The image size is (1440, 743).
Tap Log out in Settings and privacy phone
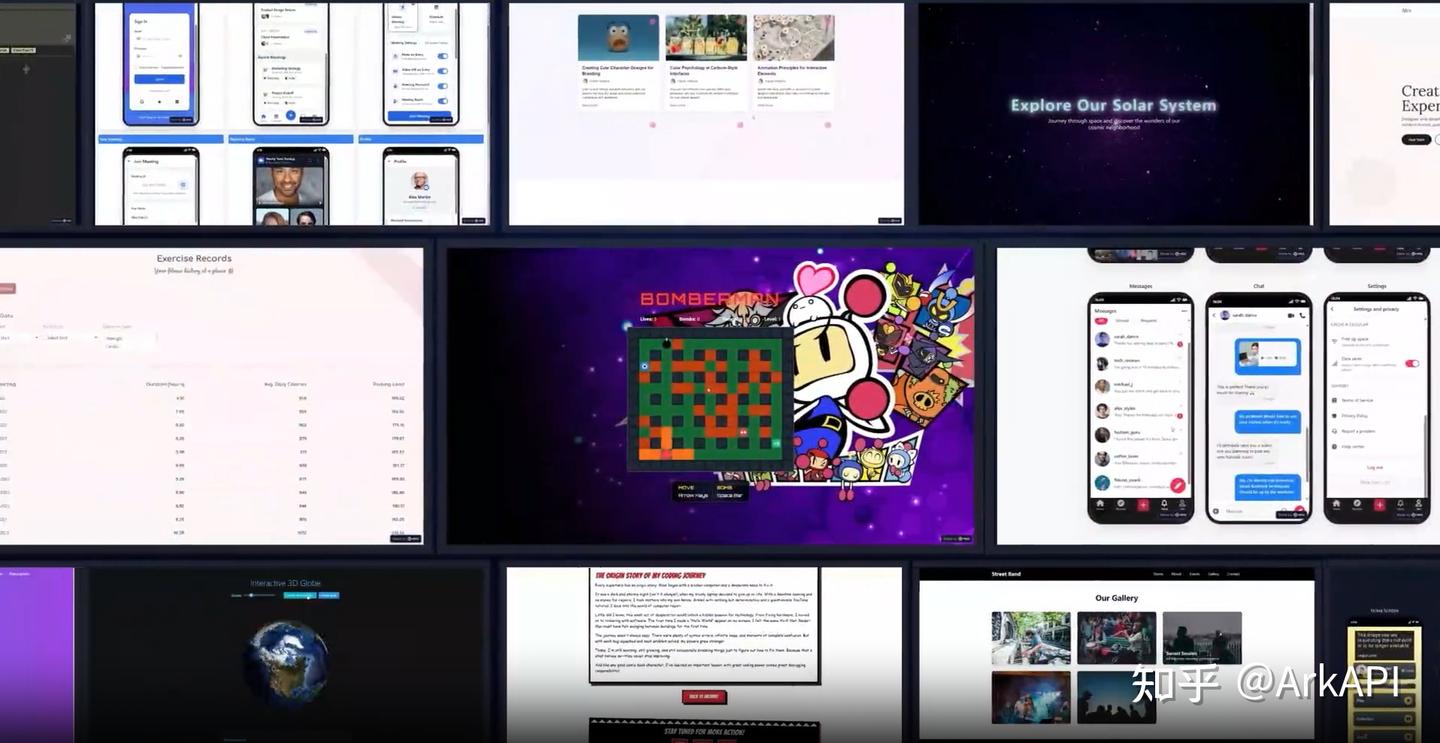click(x=1375, y=467)
